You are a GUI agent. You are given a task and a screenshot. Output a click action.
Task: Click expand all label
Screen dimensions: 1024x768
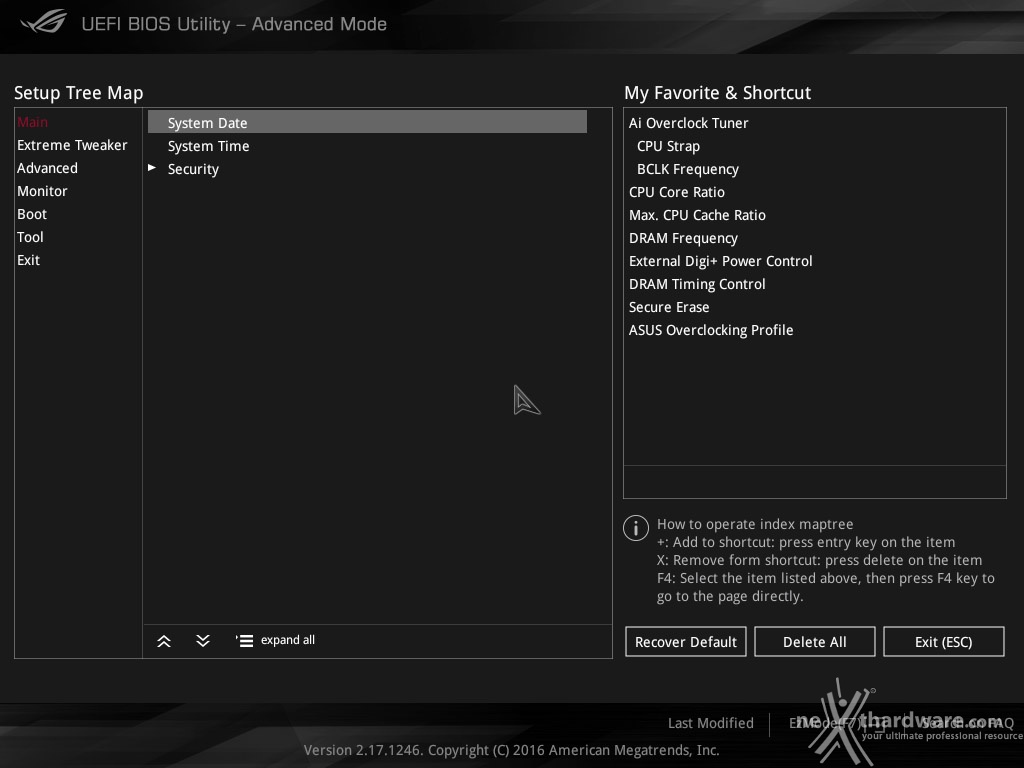287,640
